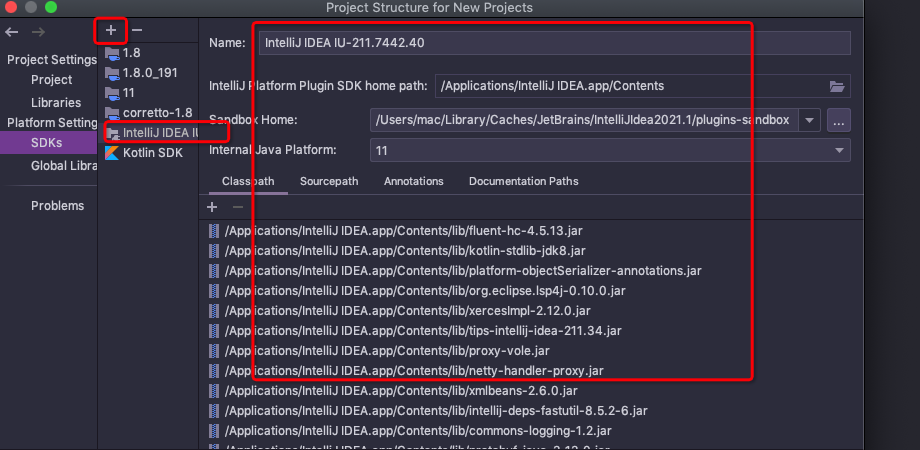Click jar icon beside org.eclipse.lsp4j-0.10.0.jar
Viewport: 920px width, 450px height.
213,290
